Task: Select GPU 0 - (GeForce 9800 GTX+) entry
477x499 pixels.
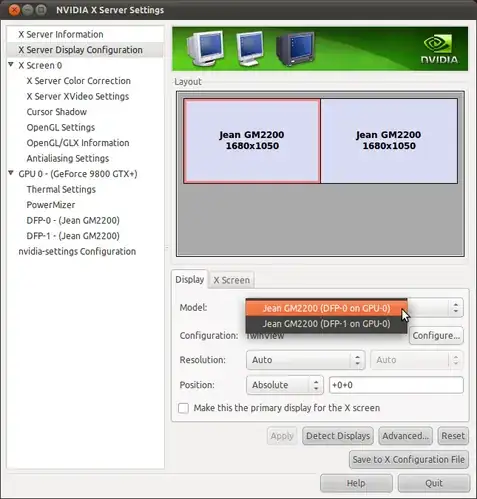Action: point(78,174)
